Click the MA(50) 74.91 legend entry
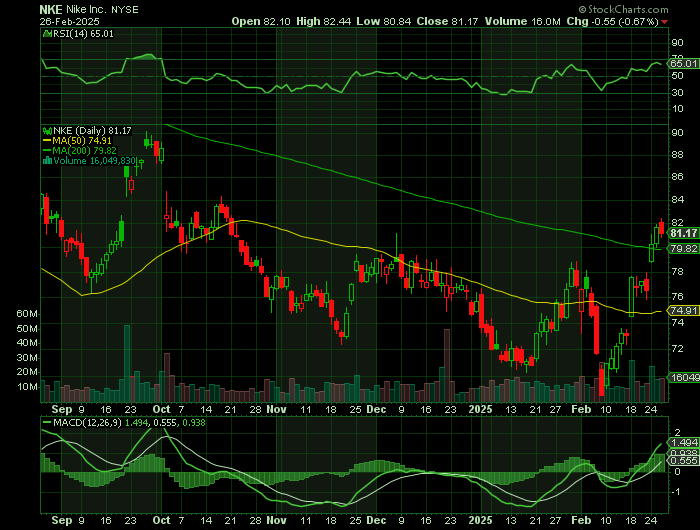Image resolution: width=700 pixels, height=530 pixels. [77, 141]
